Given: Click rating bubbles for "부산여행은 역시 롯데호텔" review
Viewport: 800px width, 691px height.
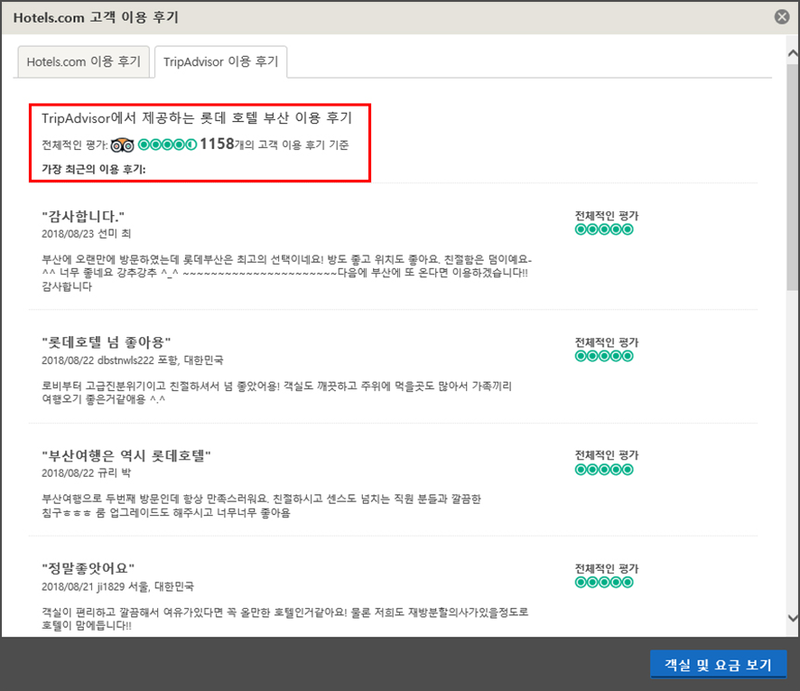Looking at the screenshot, I should [604, 468].
